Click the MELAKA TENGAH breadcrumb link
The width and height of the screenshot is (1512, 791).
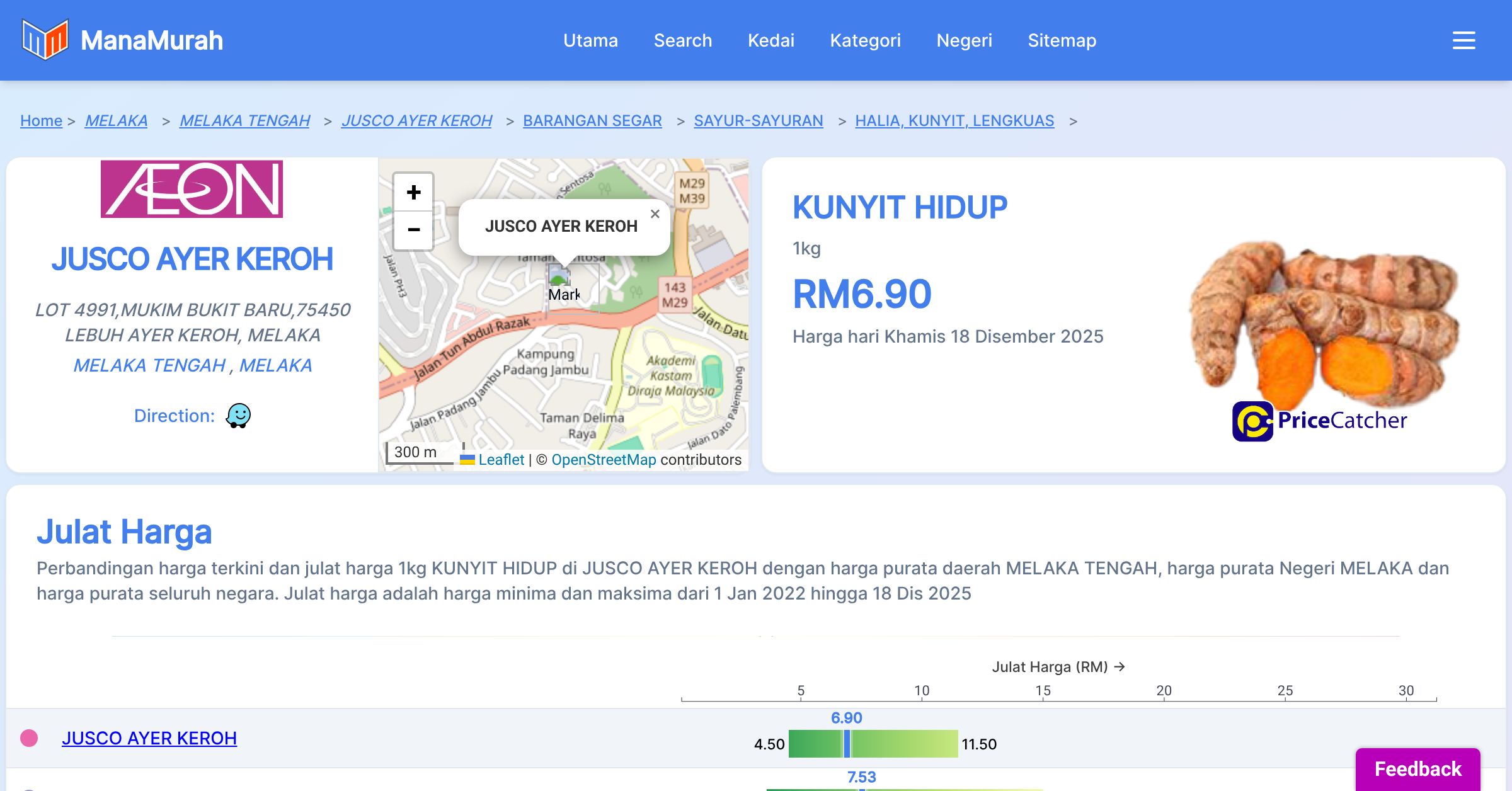click(x=244, y=120)
